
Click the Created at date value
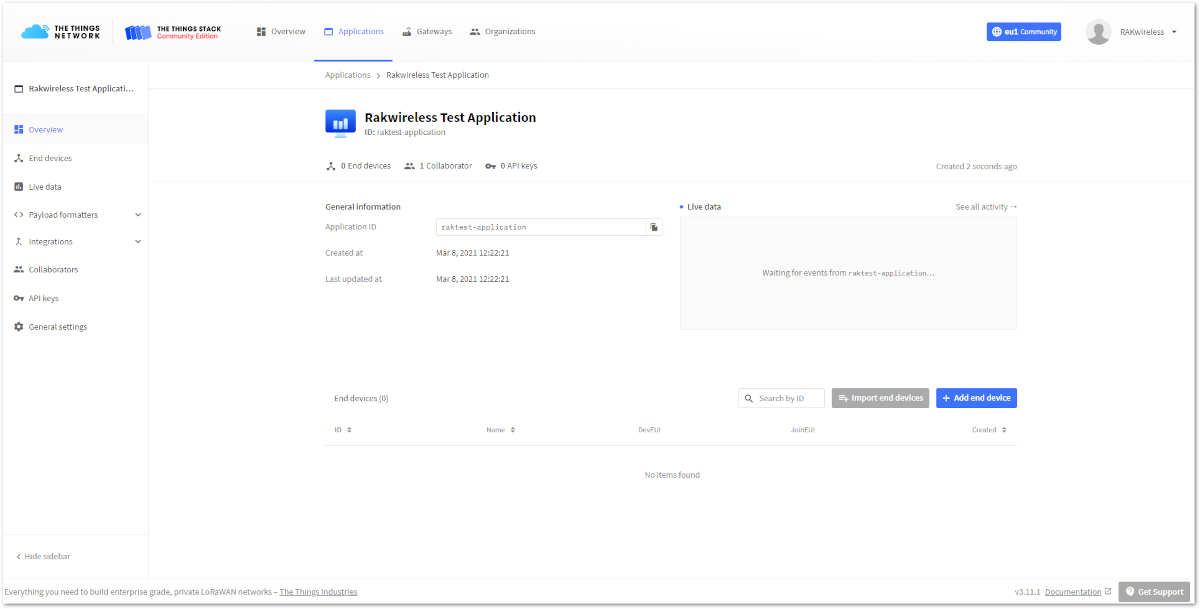pos(473,253)
